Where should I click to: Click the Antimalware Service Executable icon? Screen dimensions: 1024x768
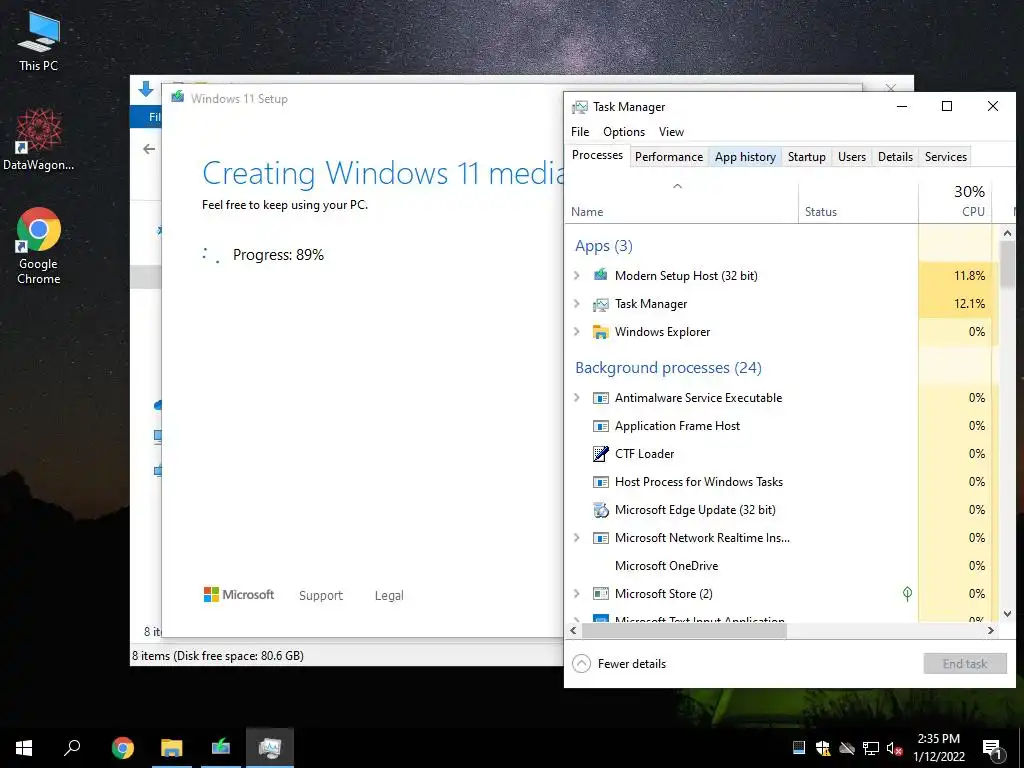coord(600,398)
